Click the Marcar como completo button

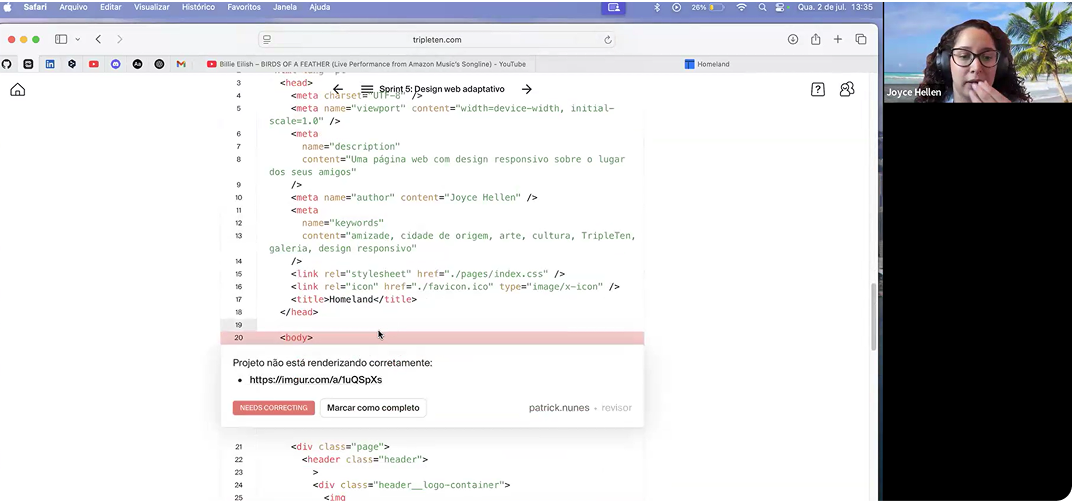coord(373,408)
